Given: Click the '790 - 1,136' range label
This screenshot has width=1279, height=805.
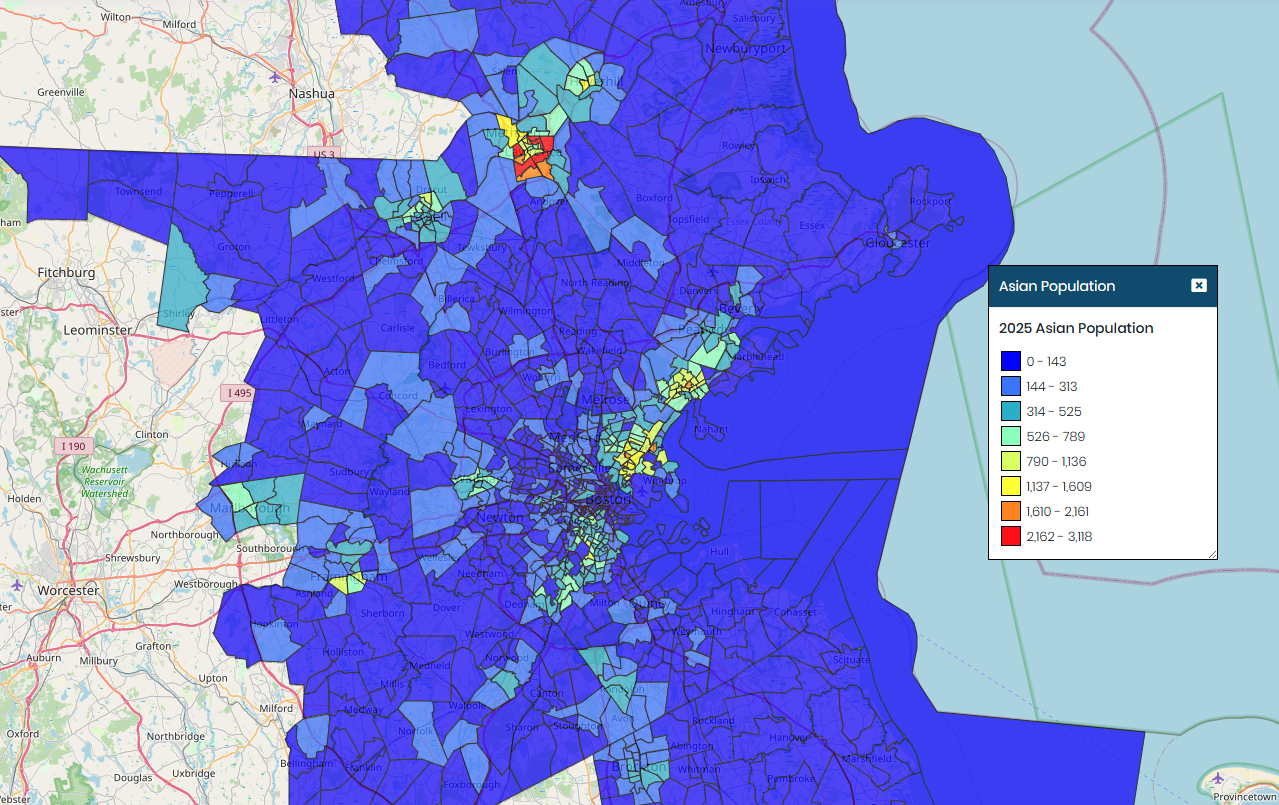Looking at the screenshot, I should point(1056,462).
